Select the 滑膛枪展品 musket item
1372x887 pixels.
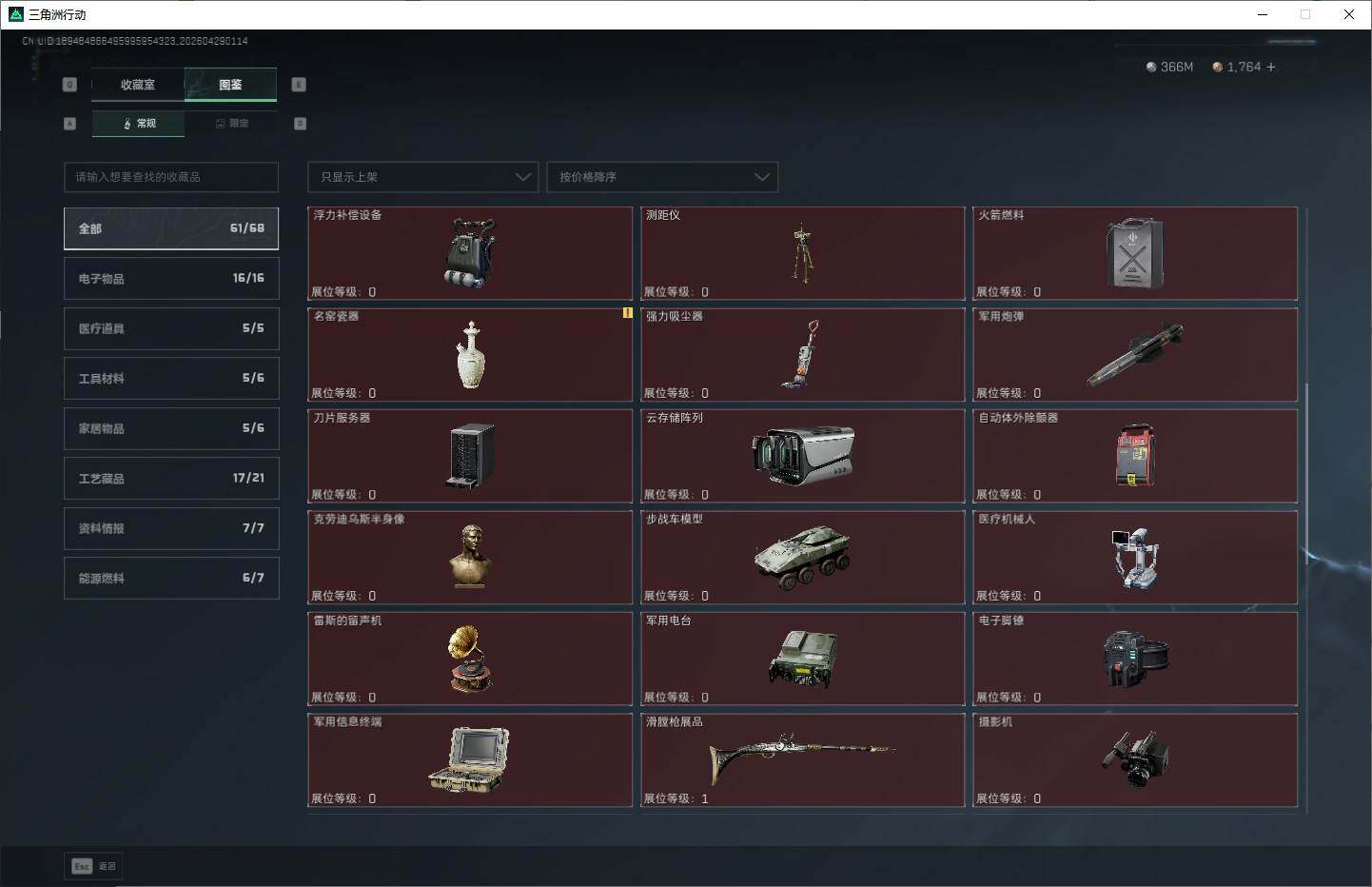[802, 760]
